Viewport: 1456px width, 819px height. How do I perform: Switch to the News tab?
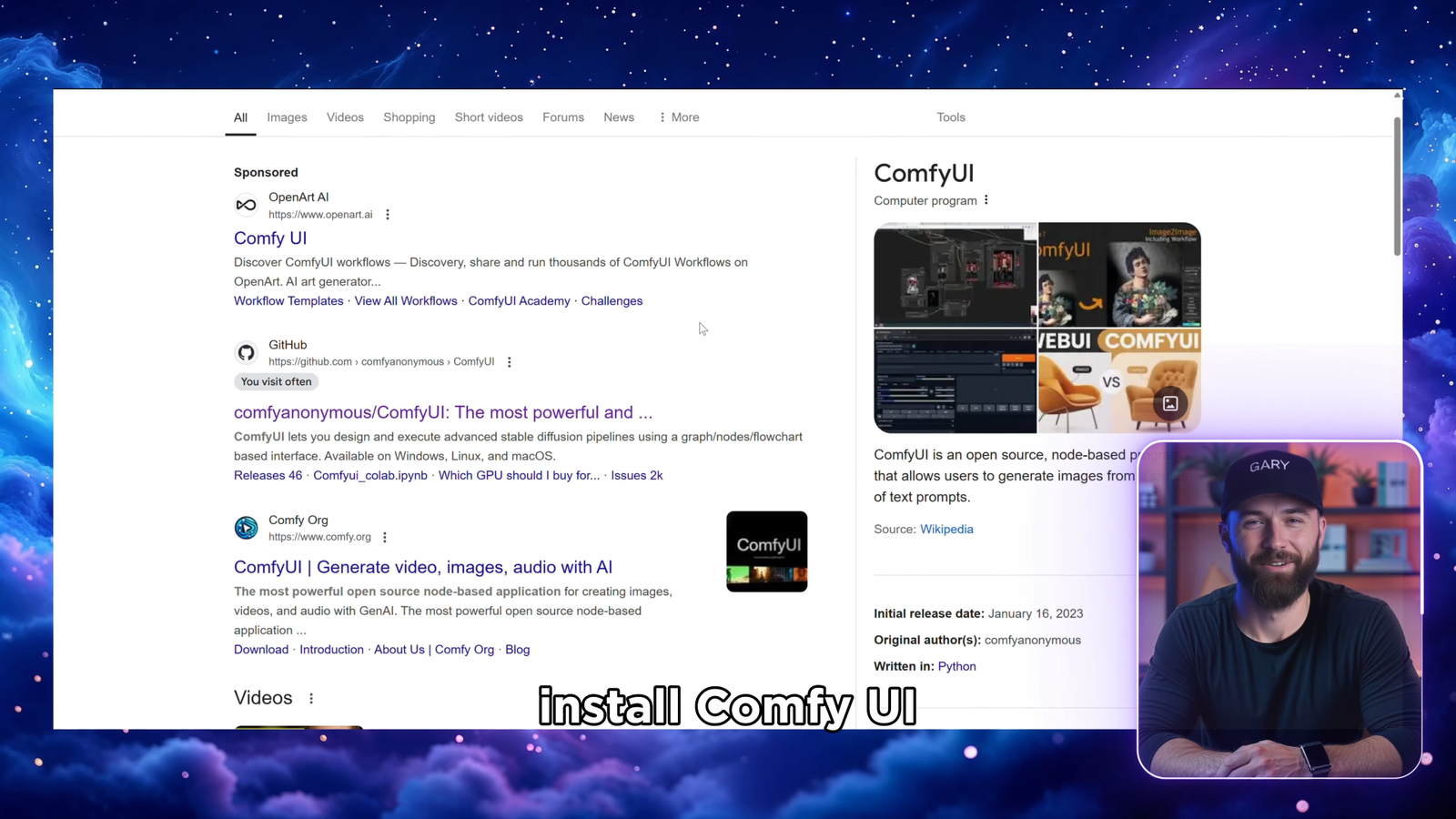(619, 117)
